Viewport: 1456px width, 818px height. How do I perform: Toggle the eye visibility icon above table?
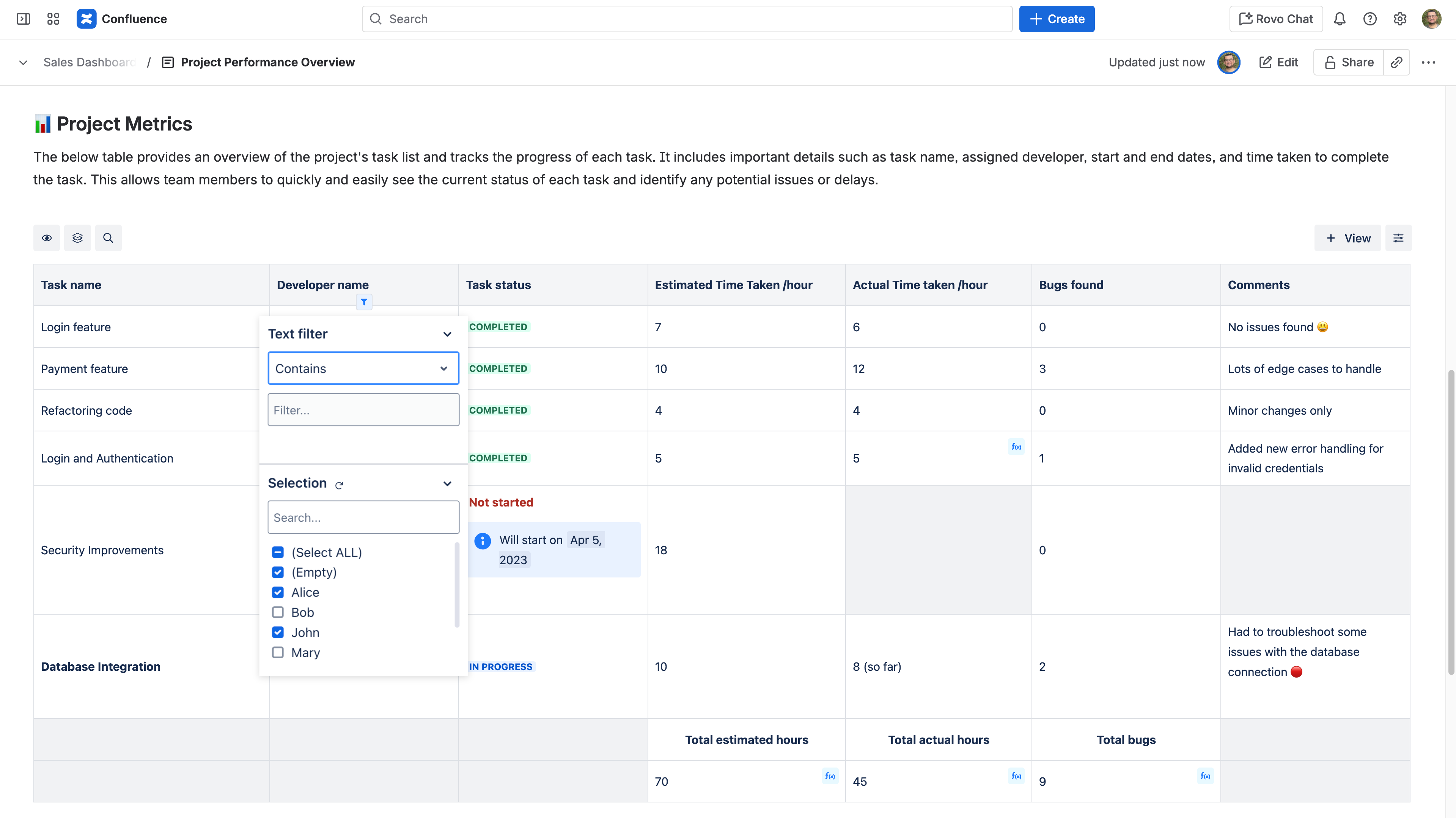pyautogui.click(x=47, y=238)
